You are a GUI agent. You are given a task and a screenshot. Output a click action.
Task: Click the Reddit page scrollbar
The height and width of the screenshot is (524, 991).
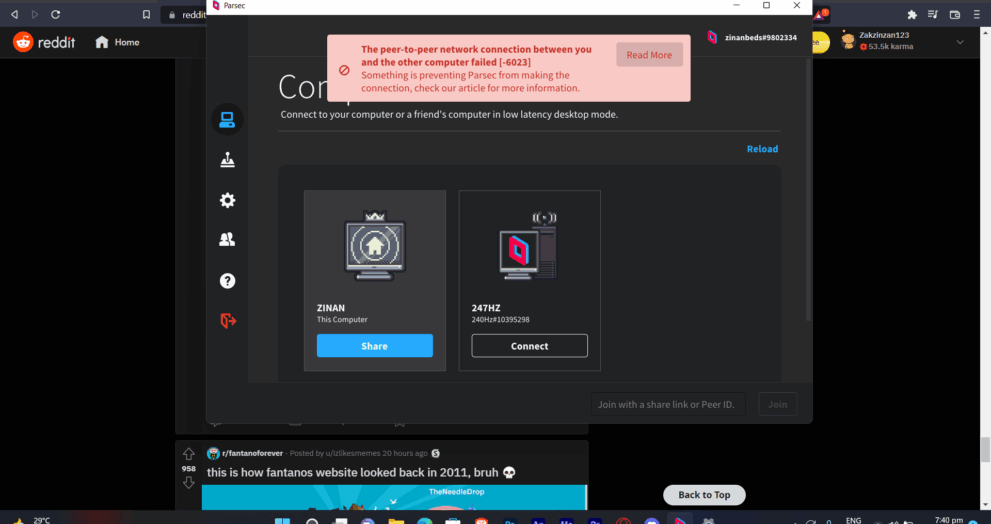985,449
